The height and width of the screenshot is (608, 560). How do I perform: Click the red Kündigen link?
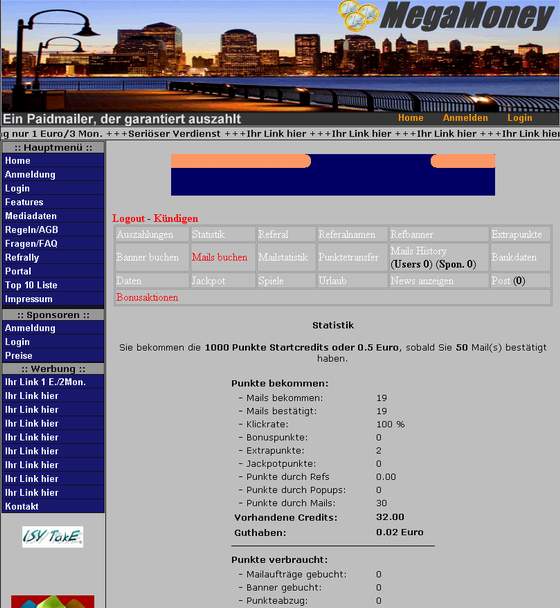[176, 218]
